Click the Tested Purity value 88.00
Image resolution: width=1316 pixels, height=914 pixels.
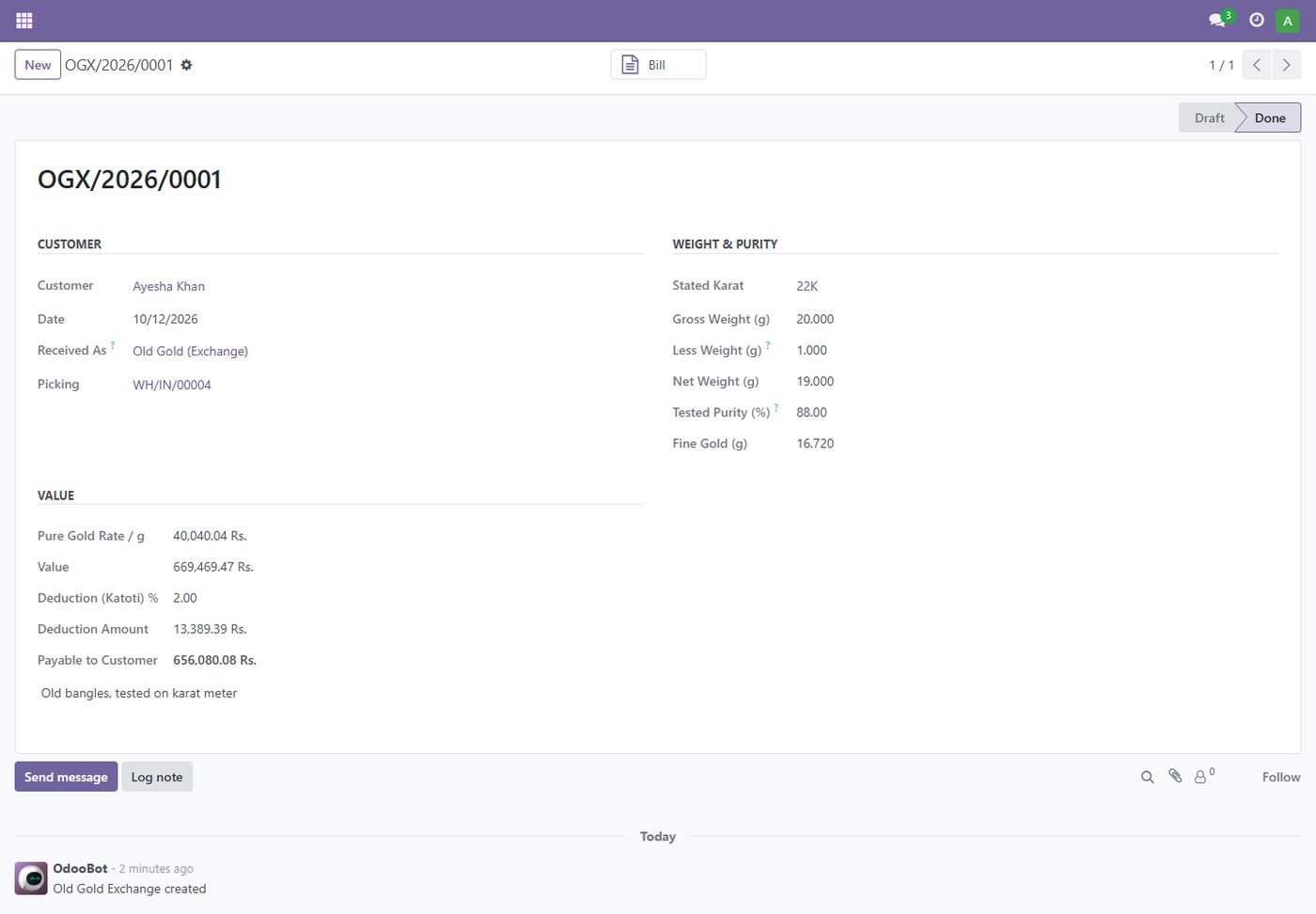[812, 412]
